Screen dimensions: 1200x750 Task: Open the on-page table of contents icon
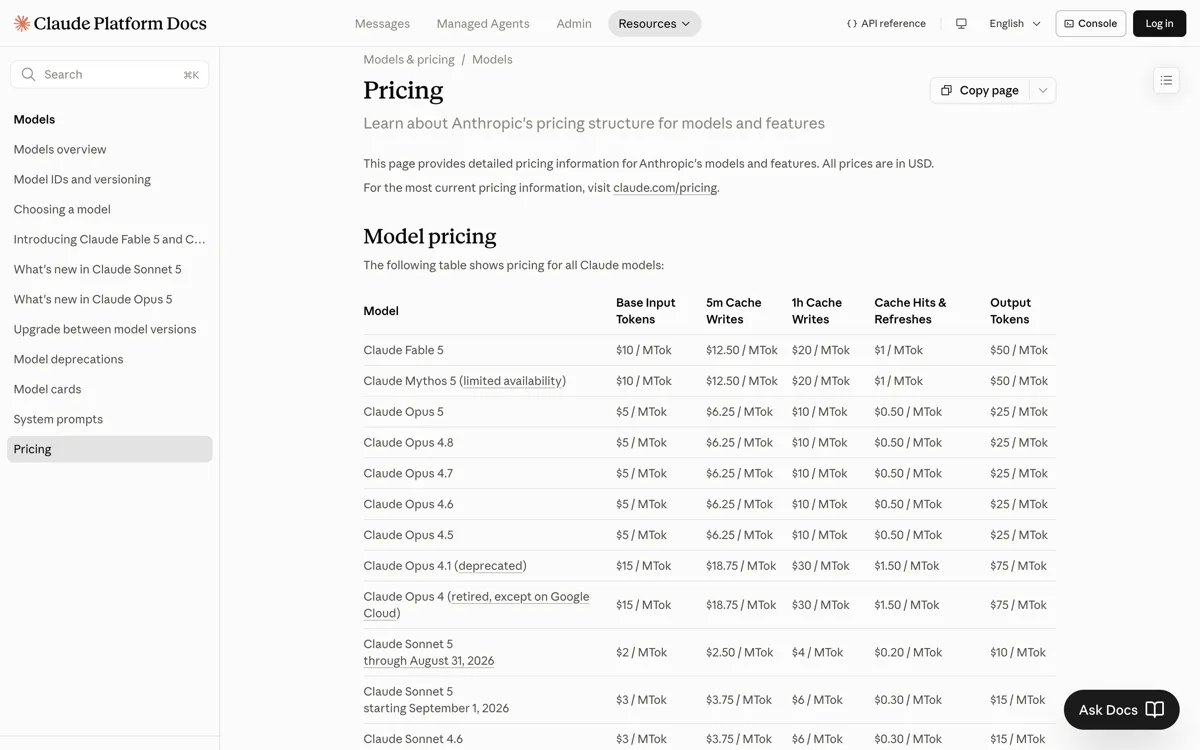coord(1166,80)
